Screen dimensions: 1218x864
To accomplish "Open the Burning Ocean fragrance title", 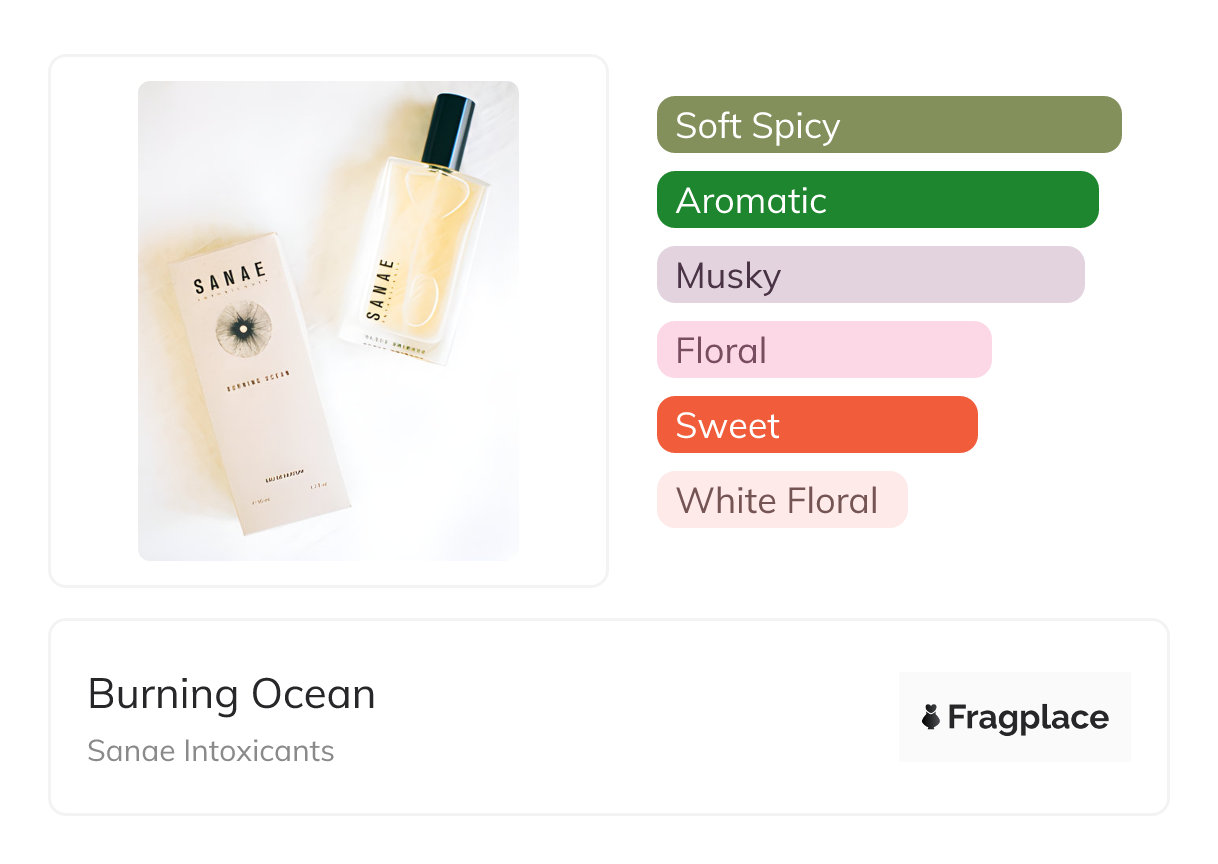I will coord(231,694).
